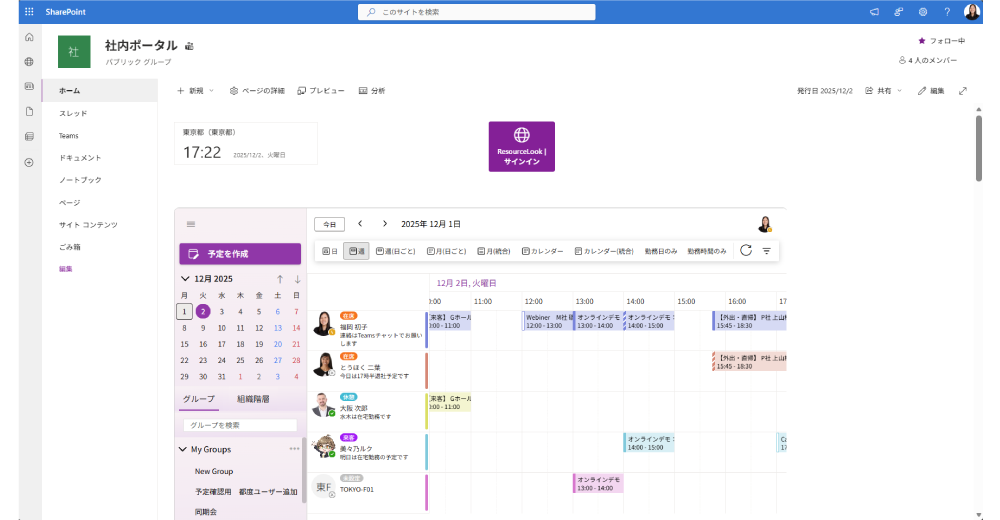
Task: Click the refresh icon in calendar toolbar
Action: (x=746, y=251)
